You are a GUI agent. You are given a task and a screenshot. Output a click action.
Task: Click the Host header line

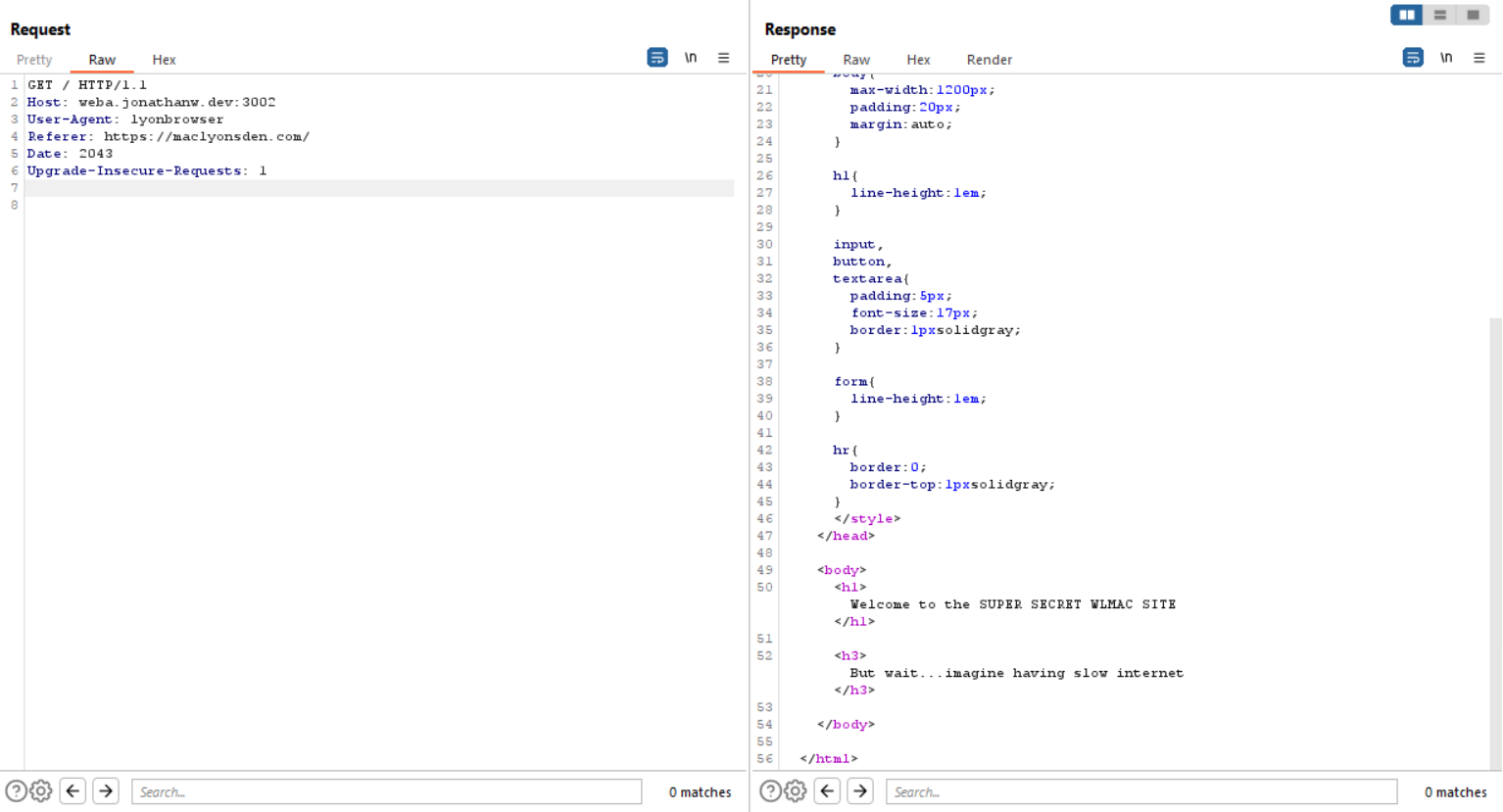tap(151, 102)
